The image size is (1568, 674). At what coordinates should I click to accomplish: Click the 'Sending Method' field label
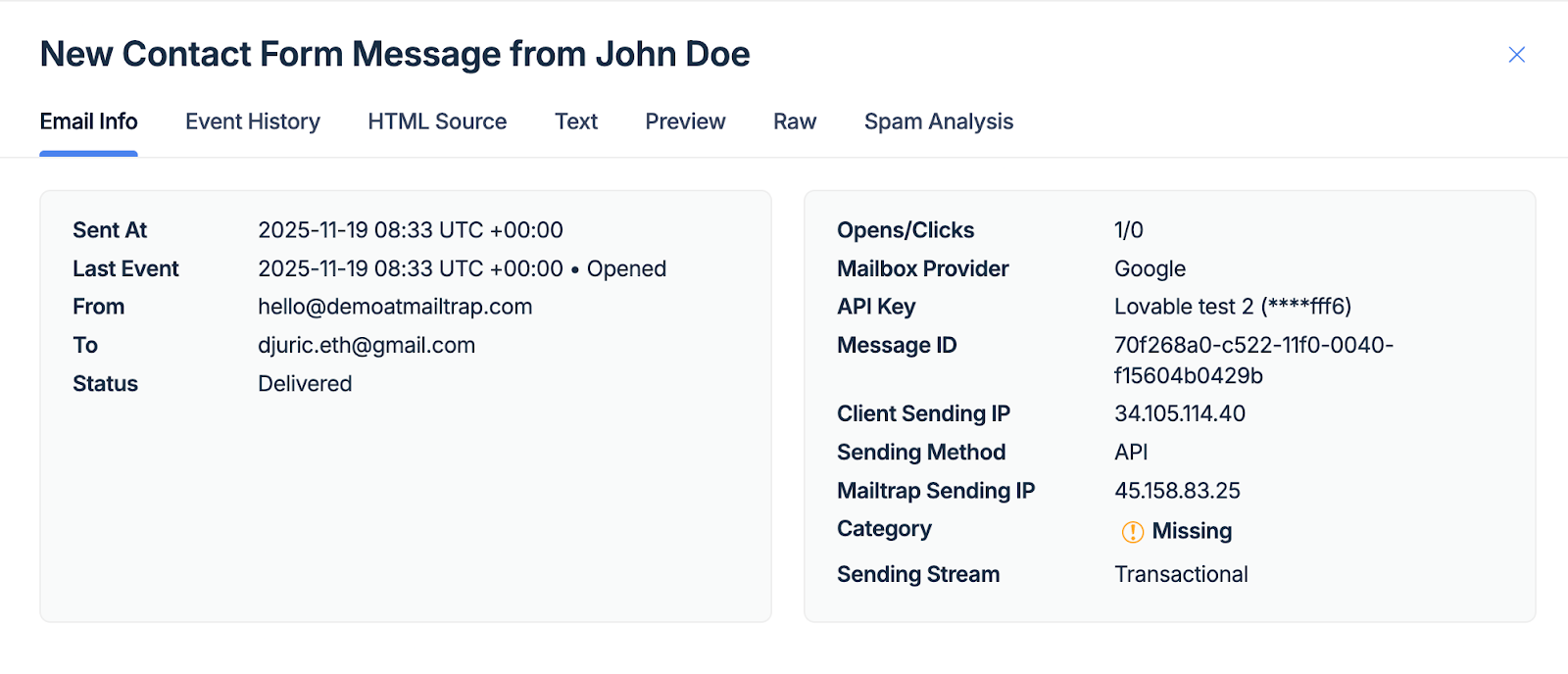tap(921, 452)
